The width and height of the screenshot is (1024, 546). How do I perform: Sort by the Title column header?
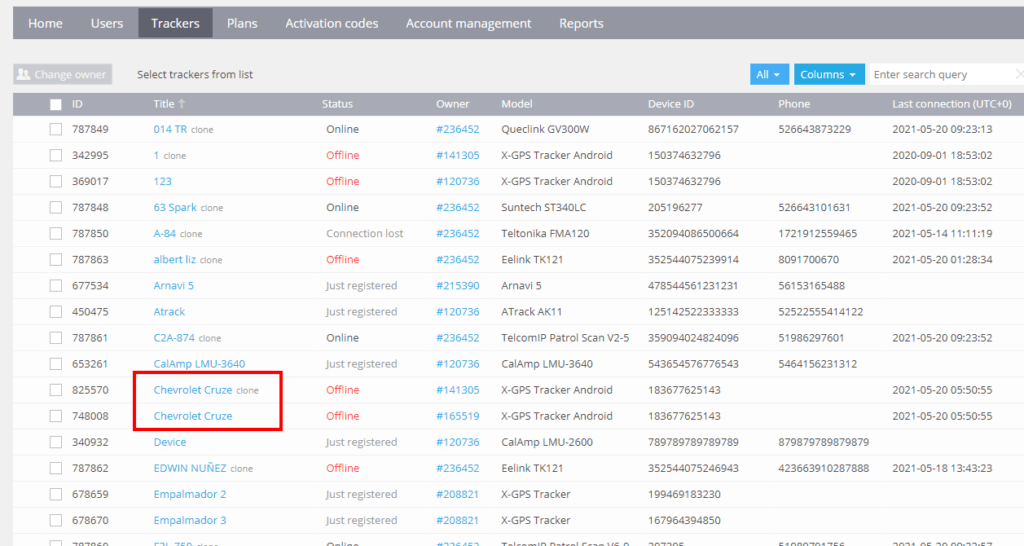click(x=164, y=104)
